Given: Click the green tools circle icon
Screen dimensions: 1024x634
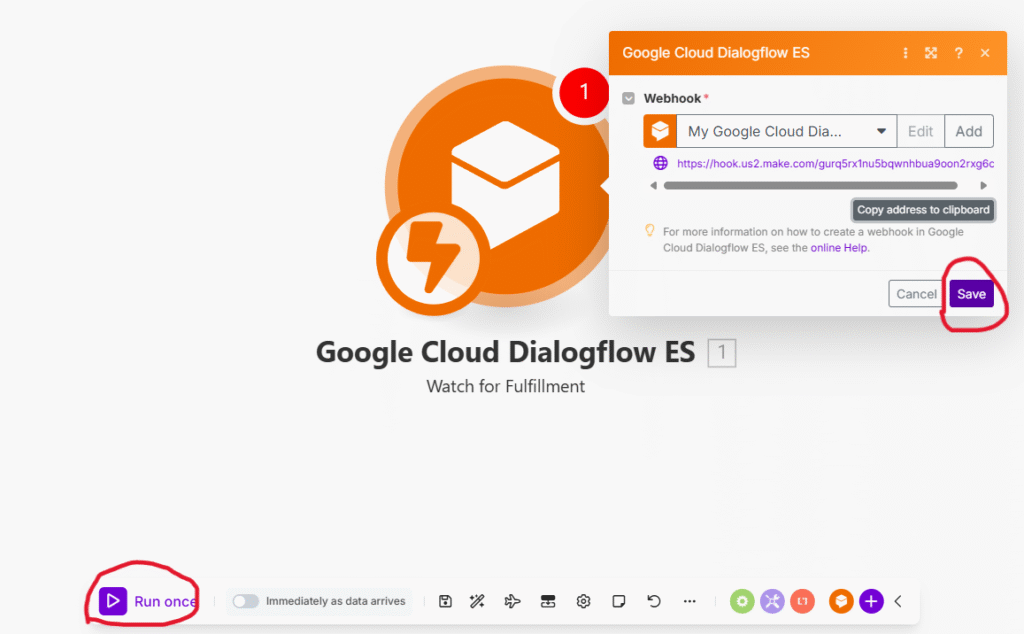Looking at the screenshot, I should (x=742, y=601).
